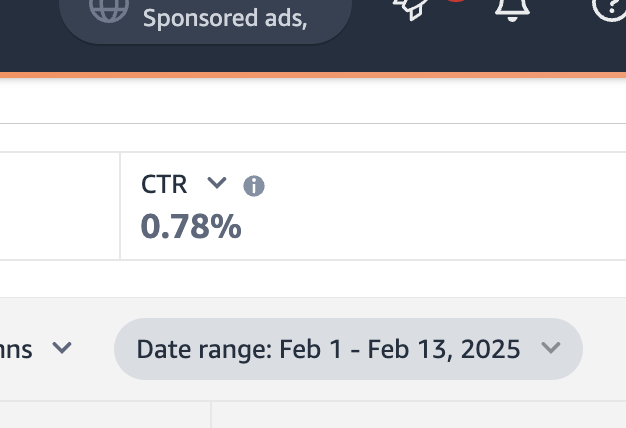
Task: Open the notifications bell
Action: (512, 10)
